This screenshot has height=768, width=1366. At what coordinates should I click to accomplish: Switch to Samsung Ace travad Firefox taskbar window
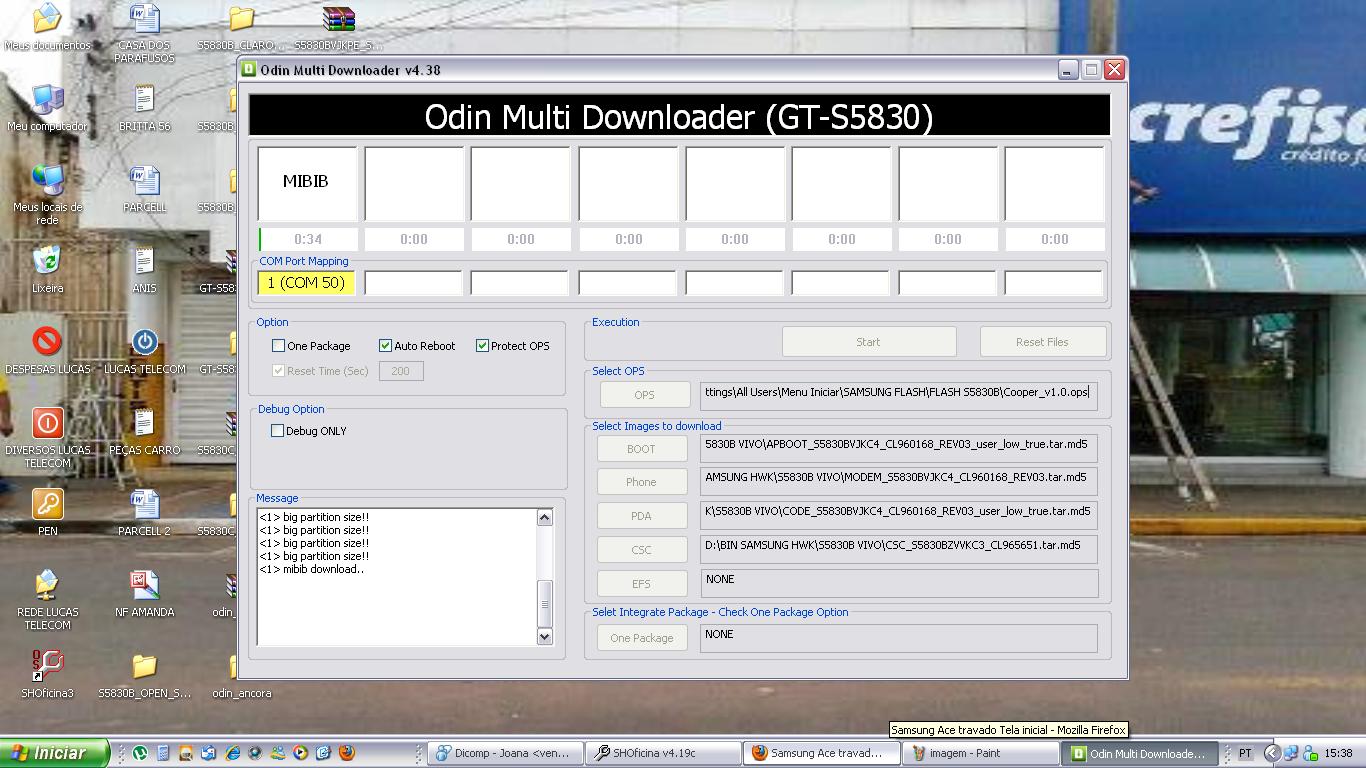pos(820,753)
